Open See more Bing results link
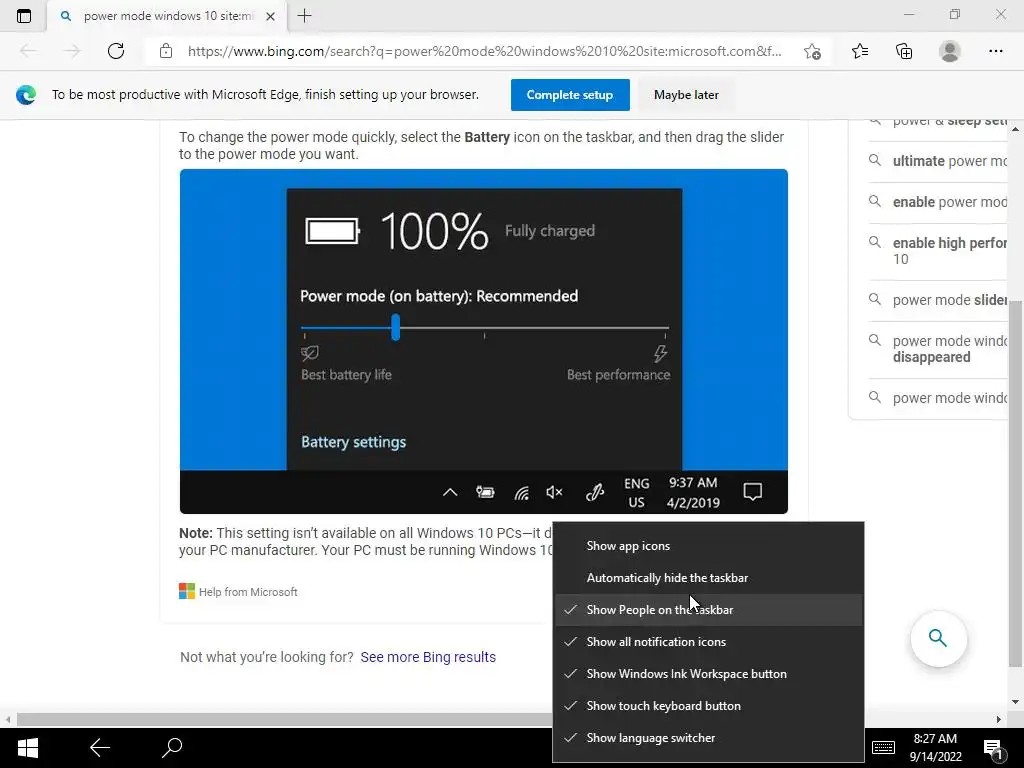1024x768 pixels. point(428,657)
